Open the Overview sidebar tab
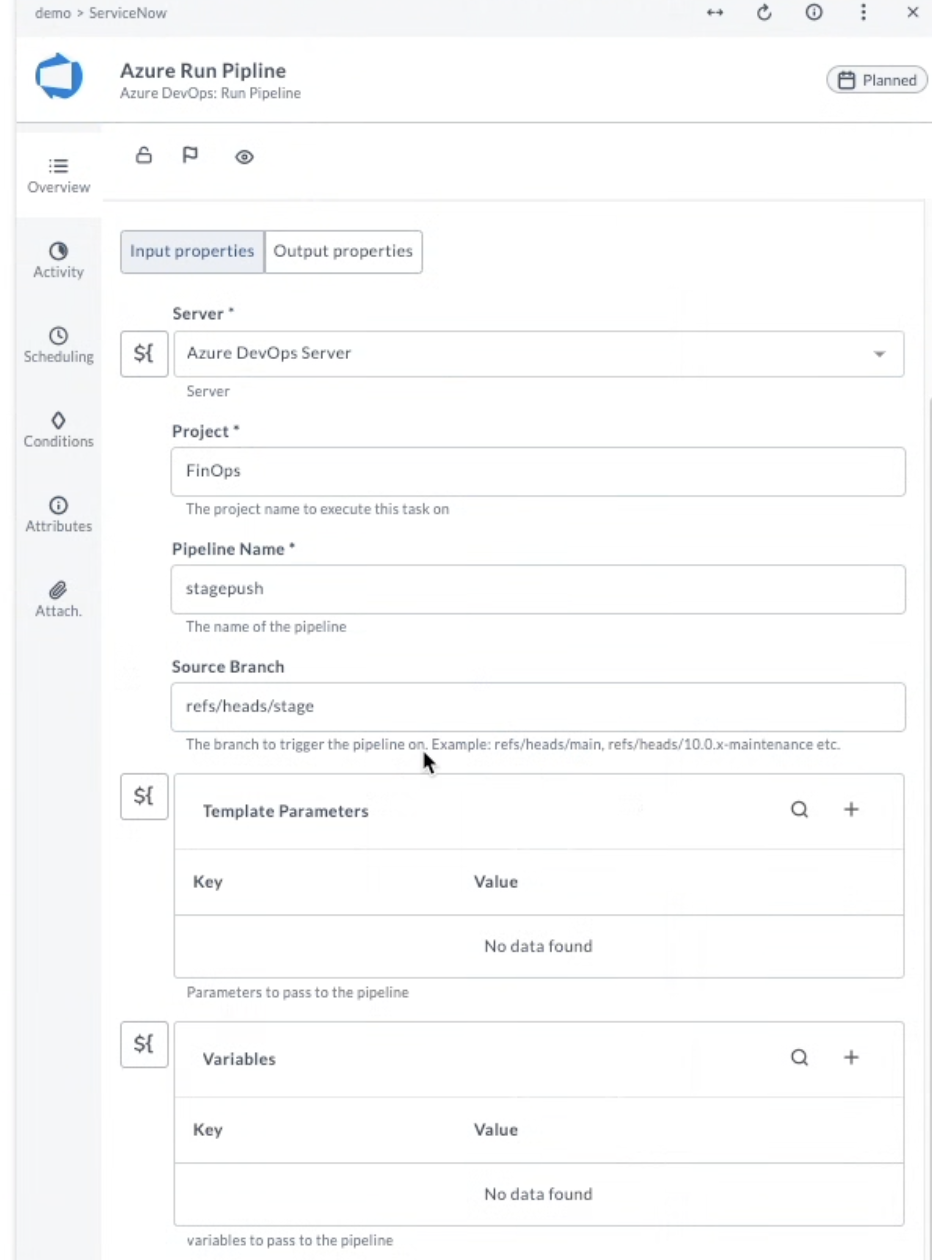 click(59, 175)
